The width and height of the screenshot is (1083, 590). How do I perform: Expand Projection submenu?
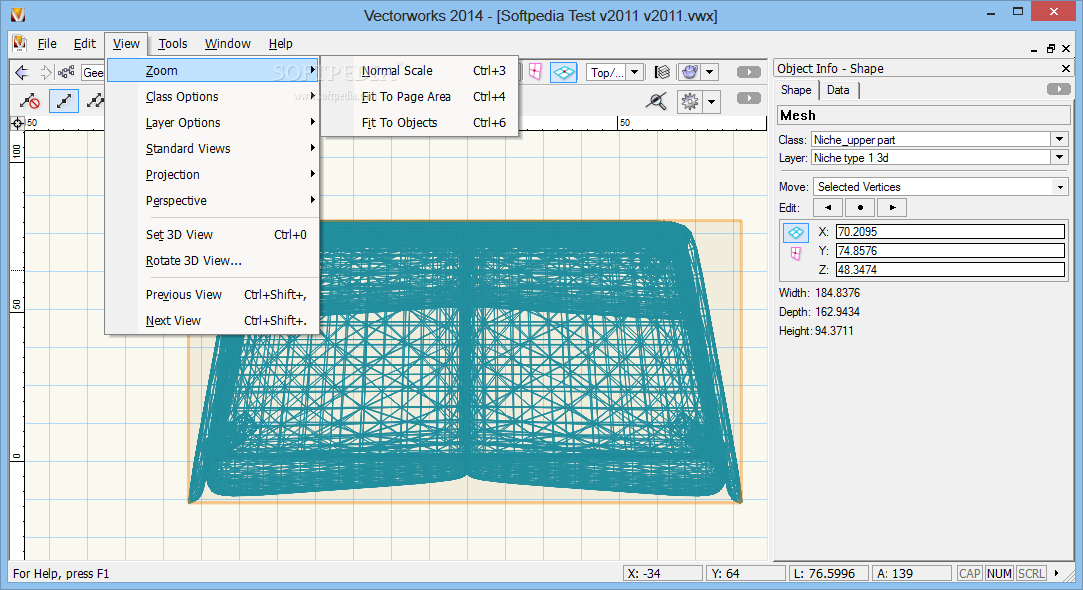[x=212, y=175]
